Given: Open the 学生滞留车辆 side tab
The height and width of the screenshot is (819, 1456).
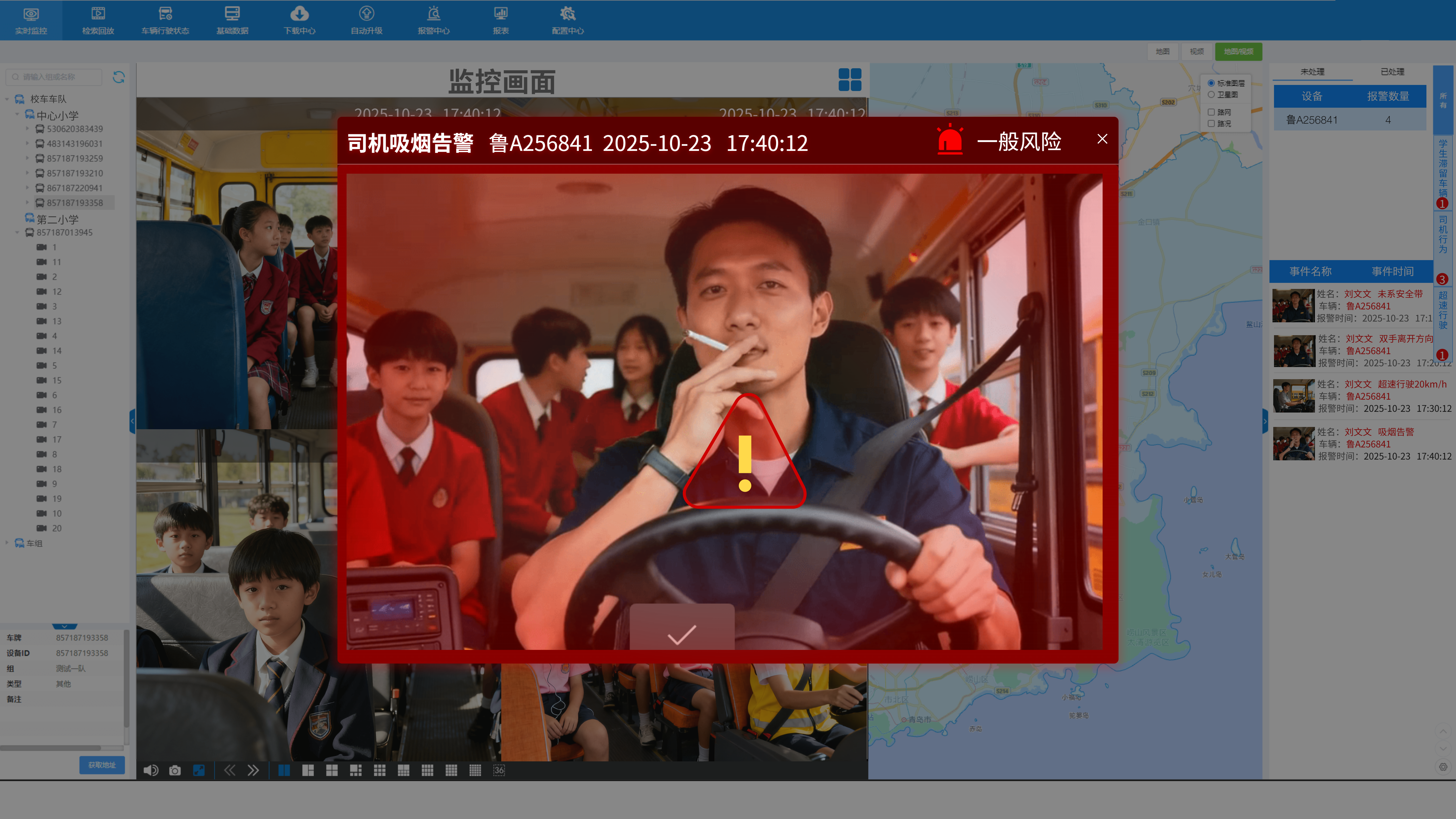Looking at the screenshot, I should (x=1443, y=173).
